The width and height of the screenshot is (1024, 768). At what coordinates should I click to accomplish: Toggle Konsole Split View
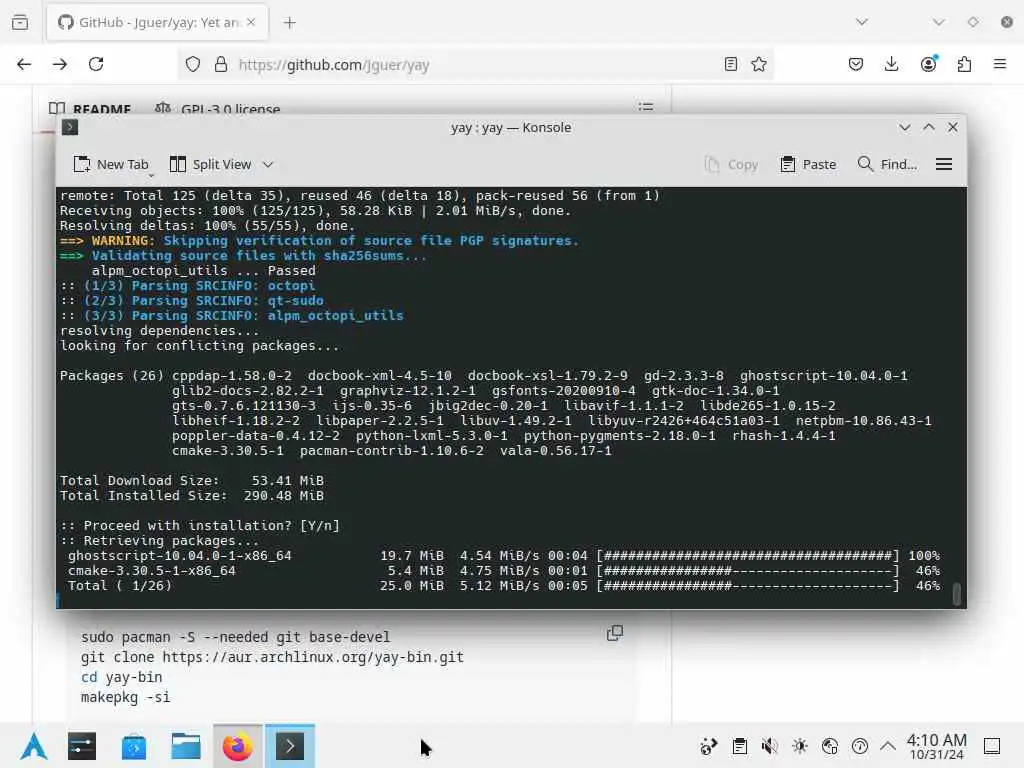(x=210, y=165)
